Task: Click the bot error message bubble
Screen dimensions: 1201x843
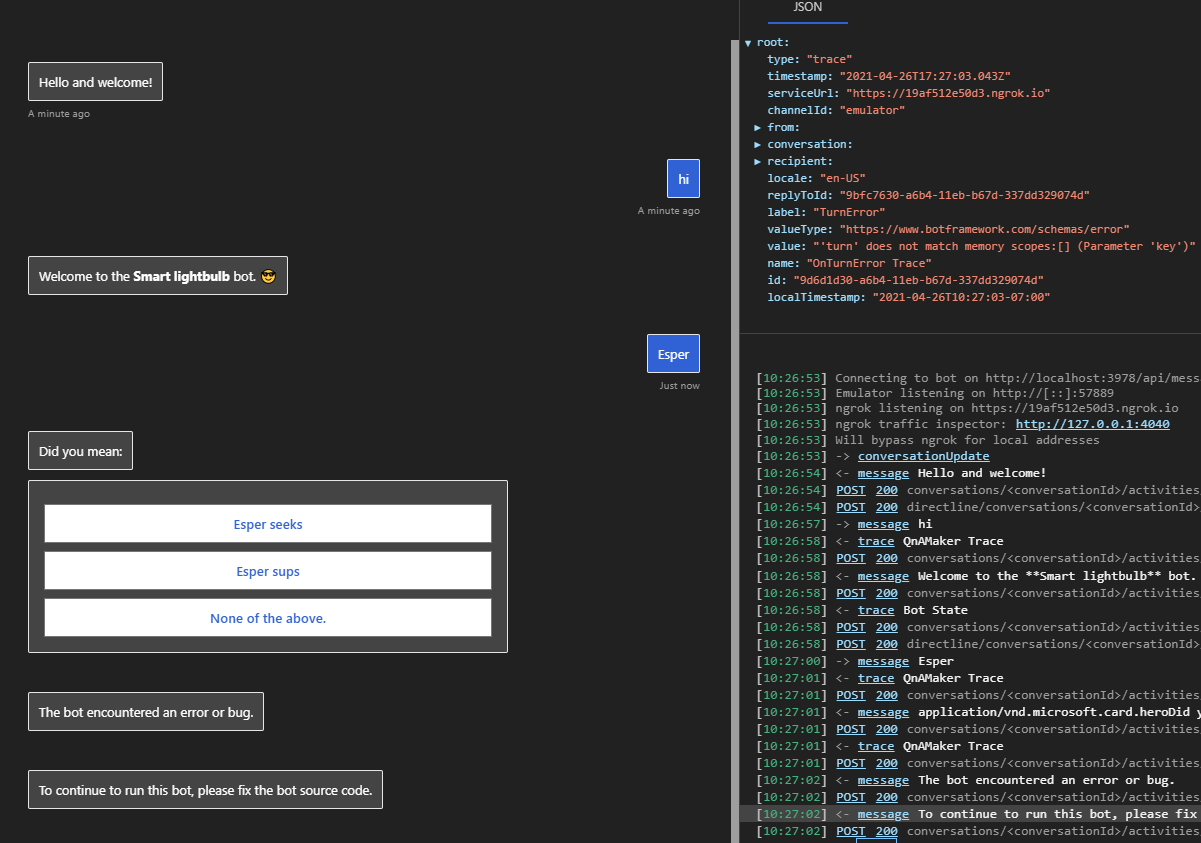Action: click(146, 711)
